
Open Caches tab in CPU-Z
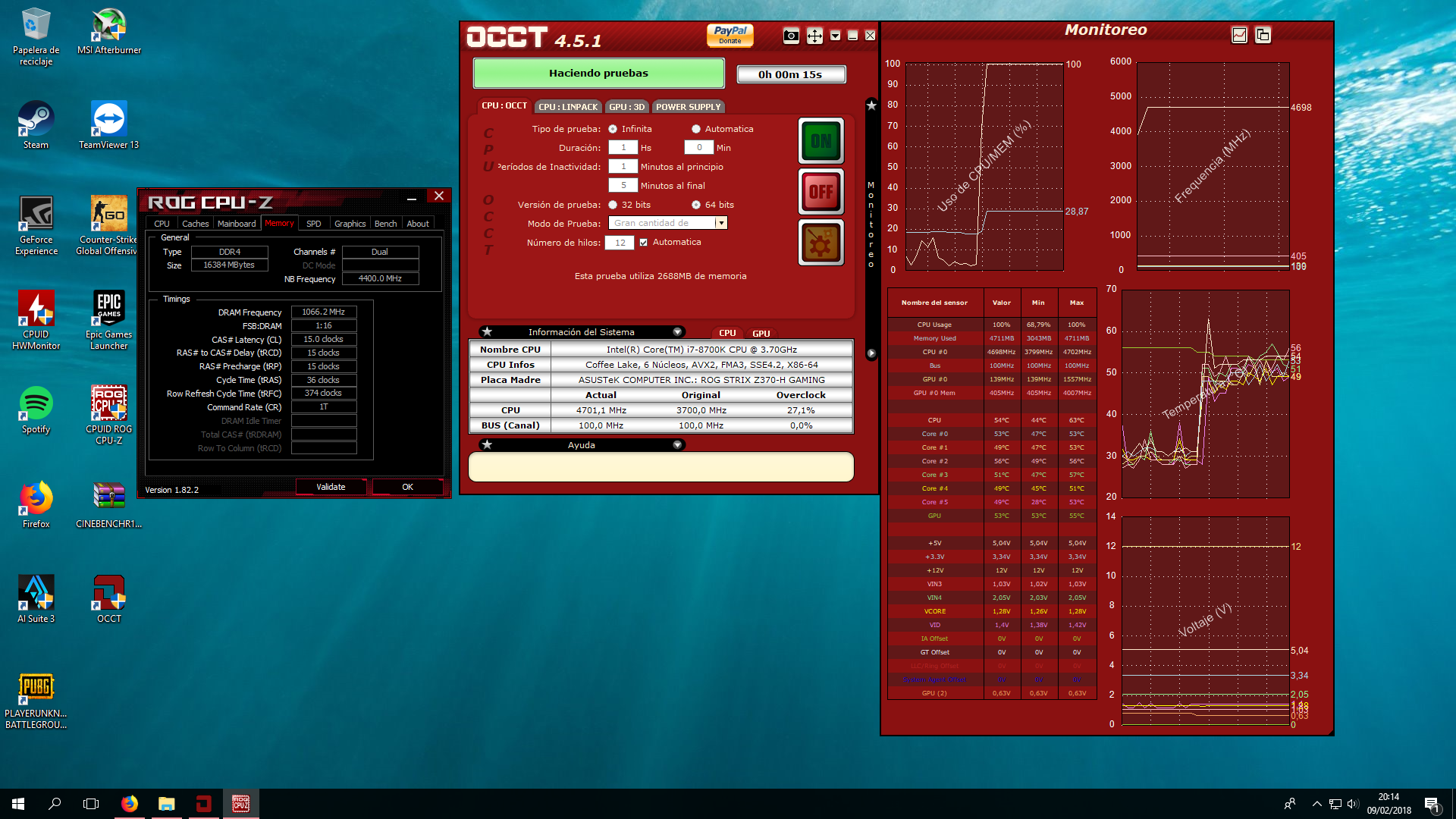(195, 224)
